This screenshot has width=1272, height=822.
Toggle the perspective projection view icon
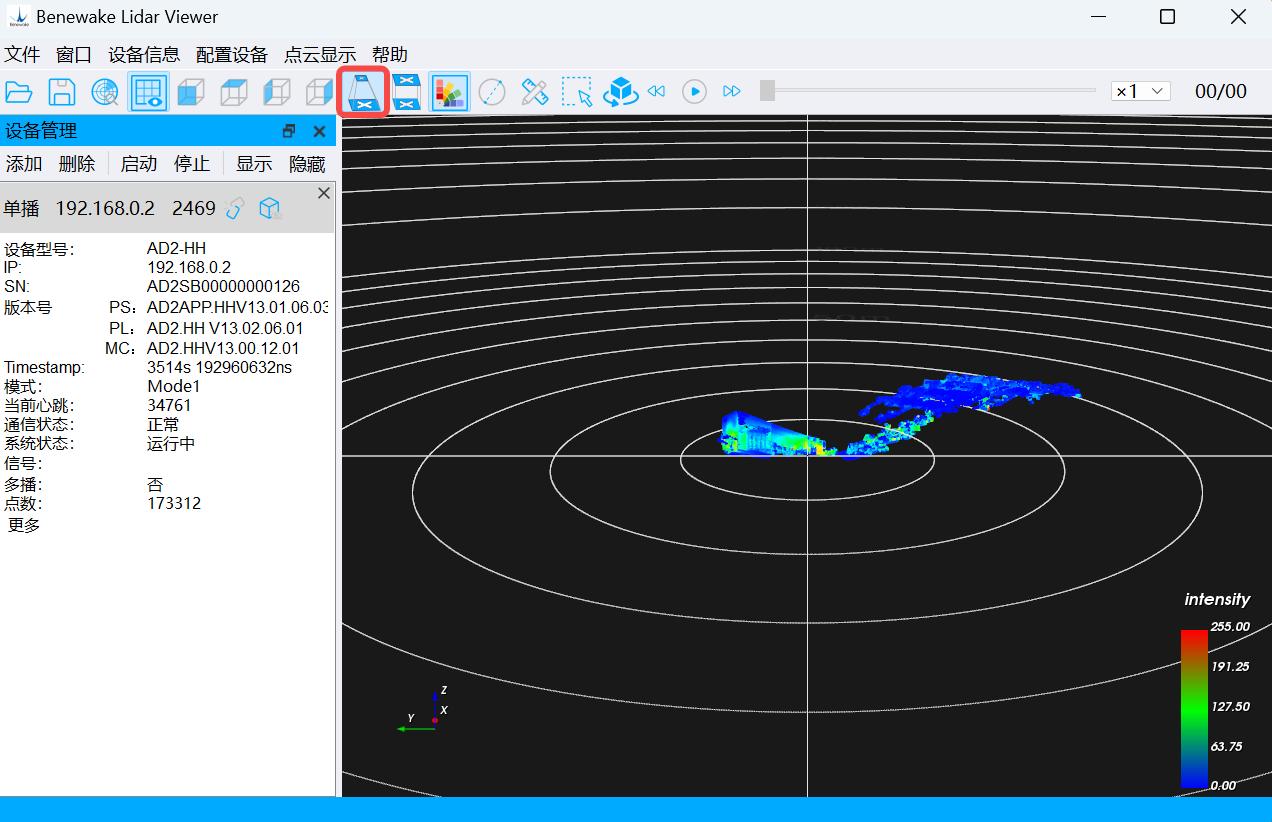pos(363,92)
